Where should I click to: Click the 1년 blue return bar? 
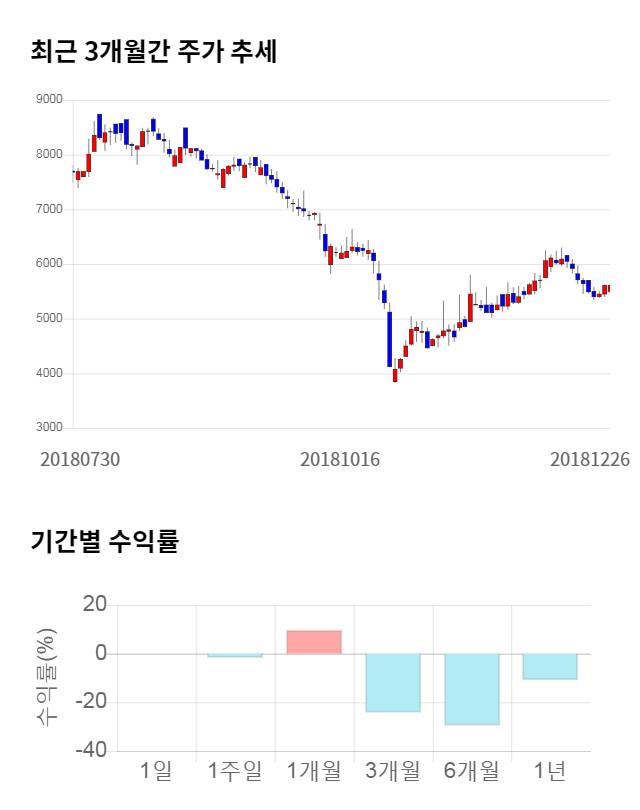click(550, 666)
